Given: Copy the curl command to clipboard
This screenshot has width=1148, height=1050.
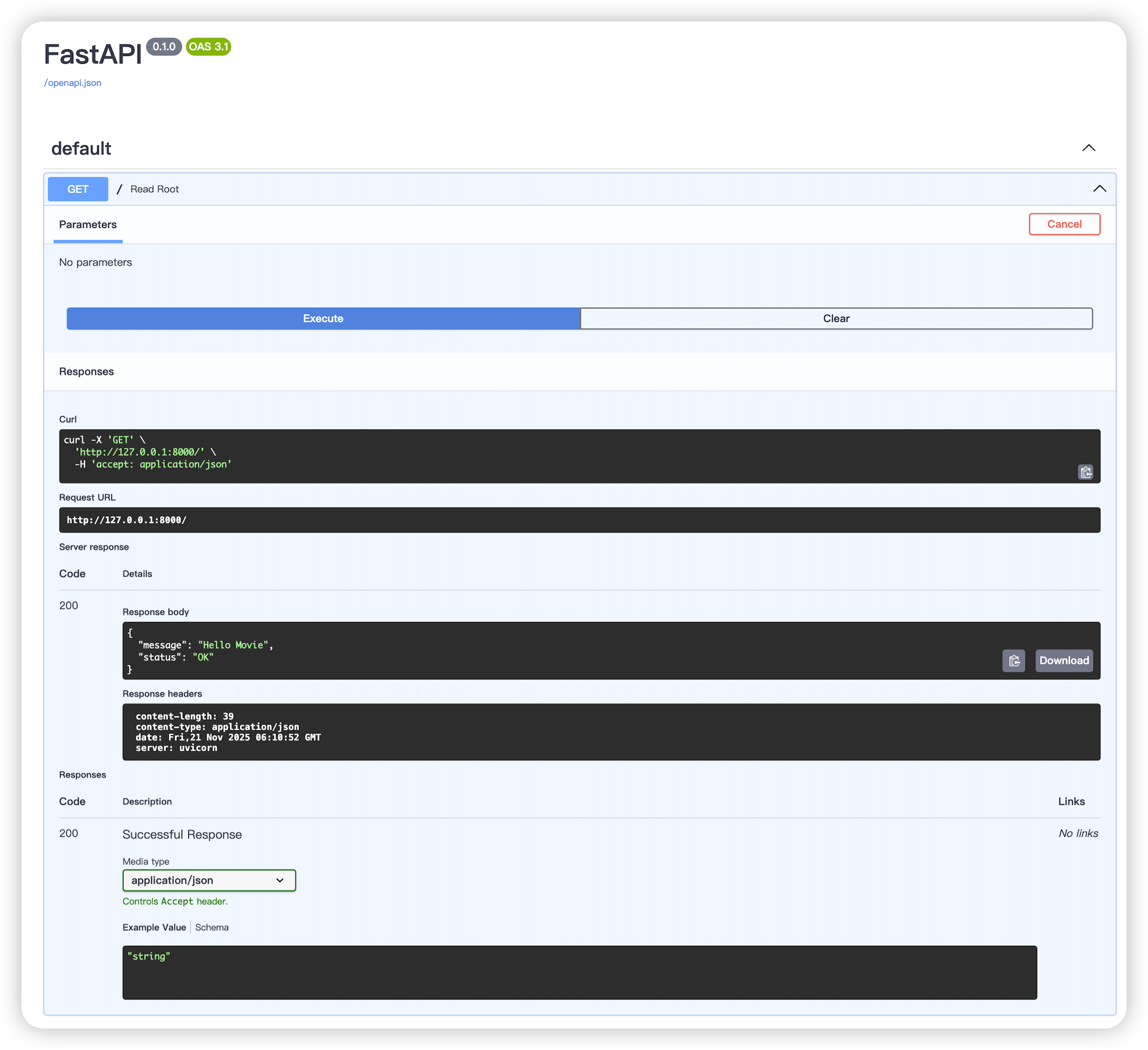Looking at the screenshot, I should pos(1085,472).
